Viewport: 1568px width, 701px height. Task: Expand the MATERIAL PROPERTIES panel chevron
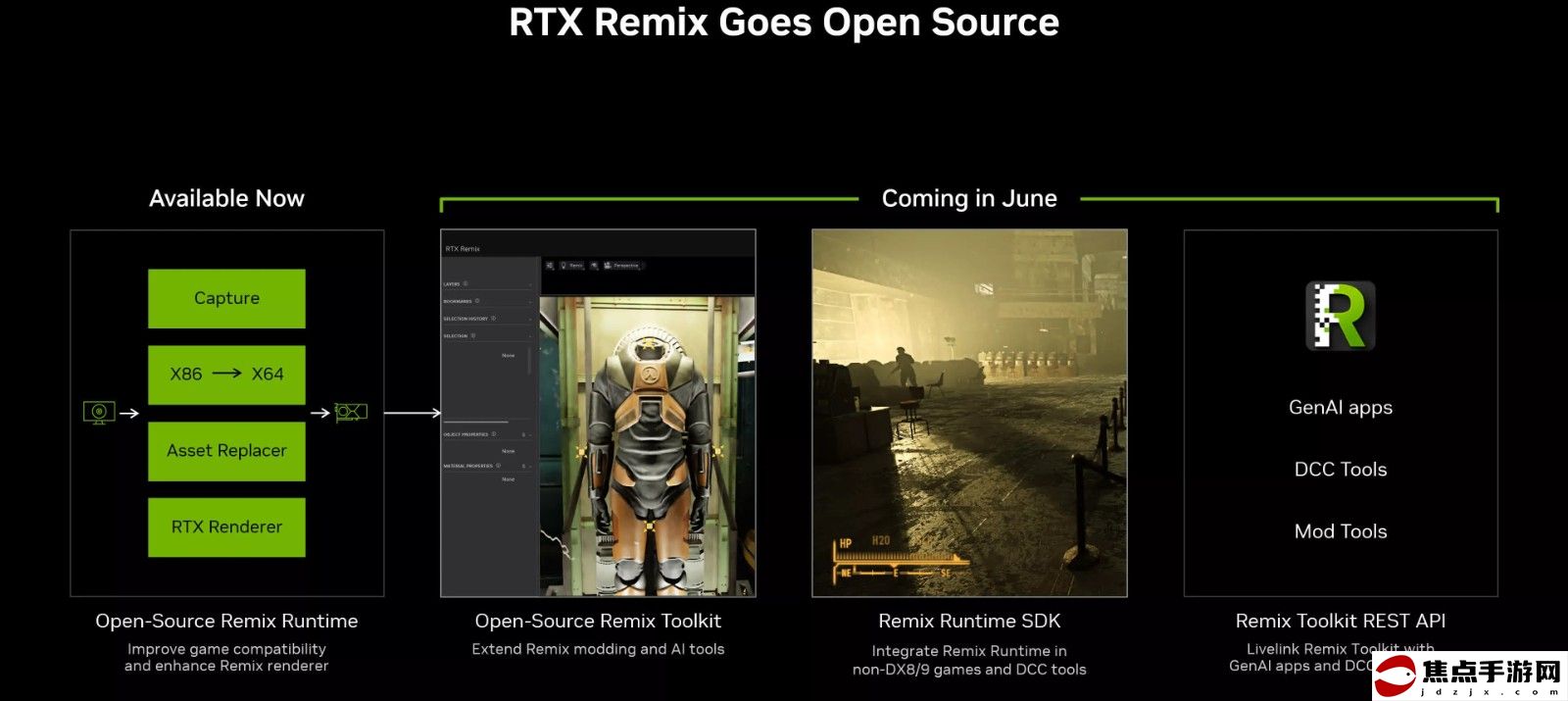(x=530, y=466)
